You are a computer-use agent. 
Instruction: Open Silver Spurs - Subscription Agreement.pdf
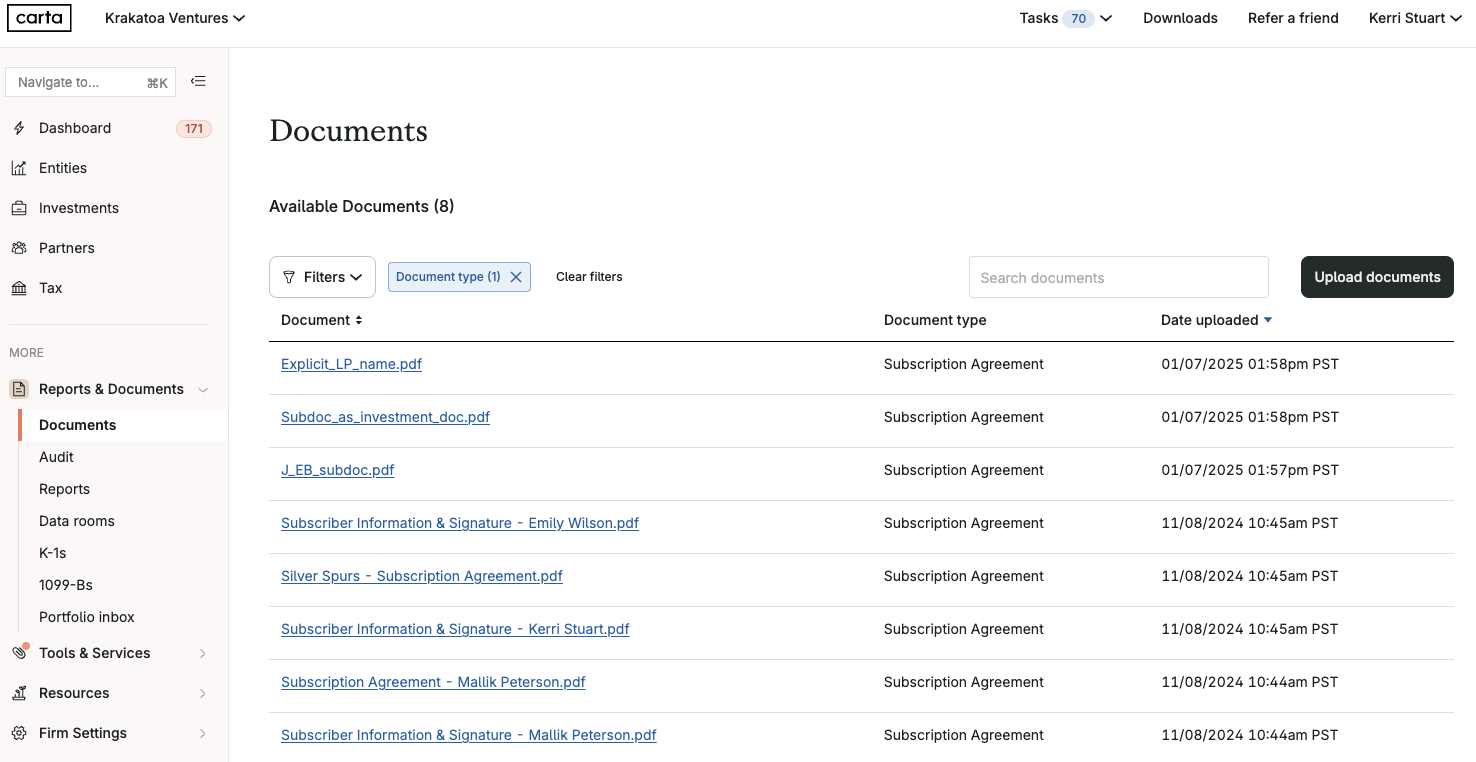pos(421,576)
